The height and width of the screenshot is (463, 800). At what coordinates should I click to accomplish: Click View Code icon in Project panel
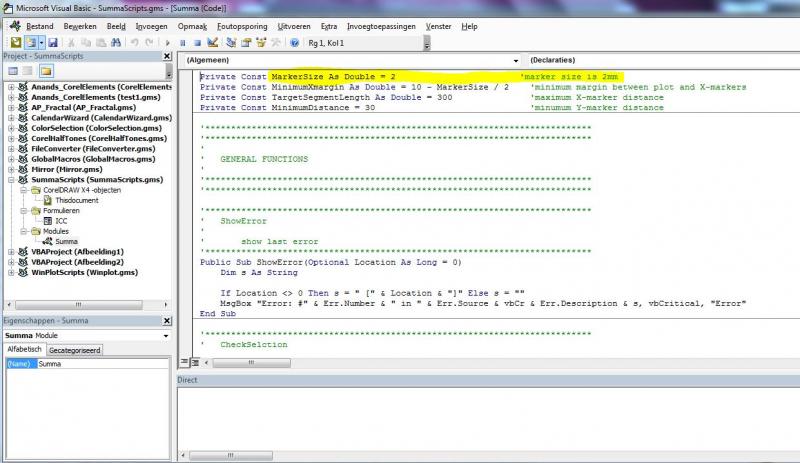click(x=13, y=71)
